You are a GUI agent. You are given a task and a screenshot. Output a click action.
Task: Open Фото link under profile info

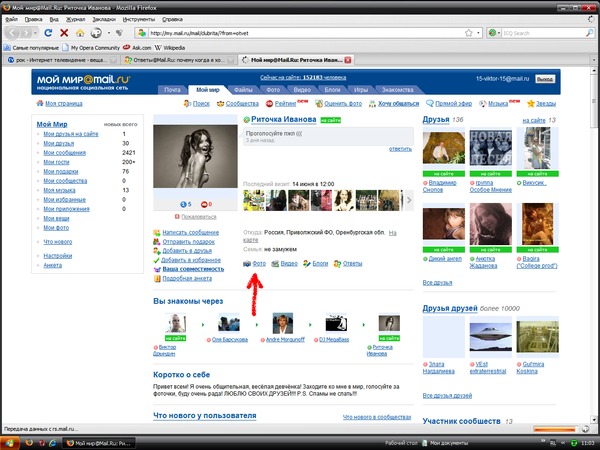(259, 264)
